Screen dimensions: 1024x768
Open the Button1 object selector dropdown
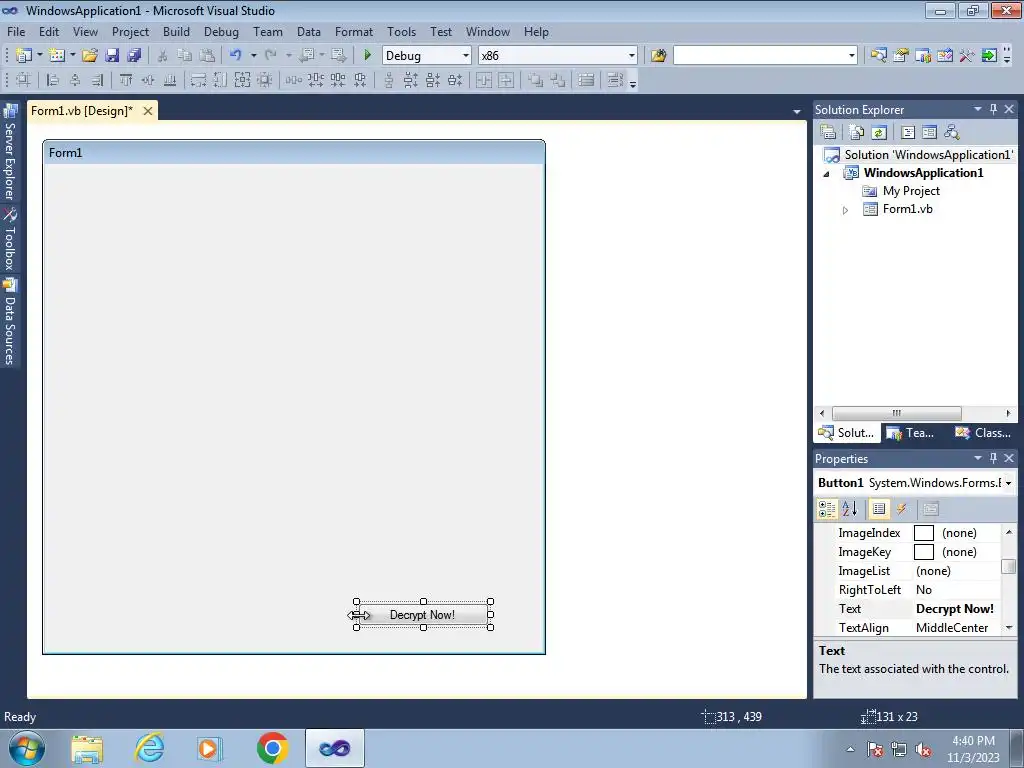pyautogui.click(x=1009, y=483)
